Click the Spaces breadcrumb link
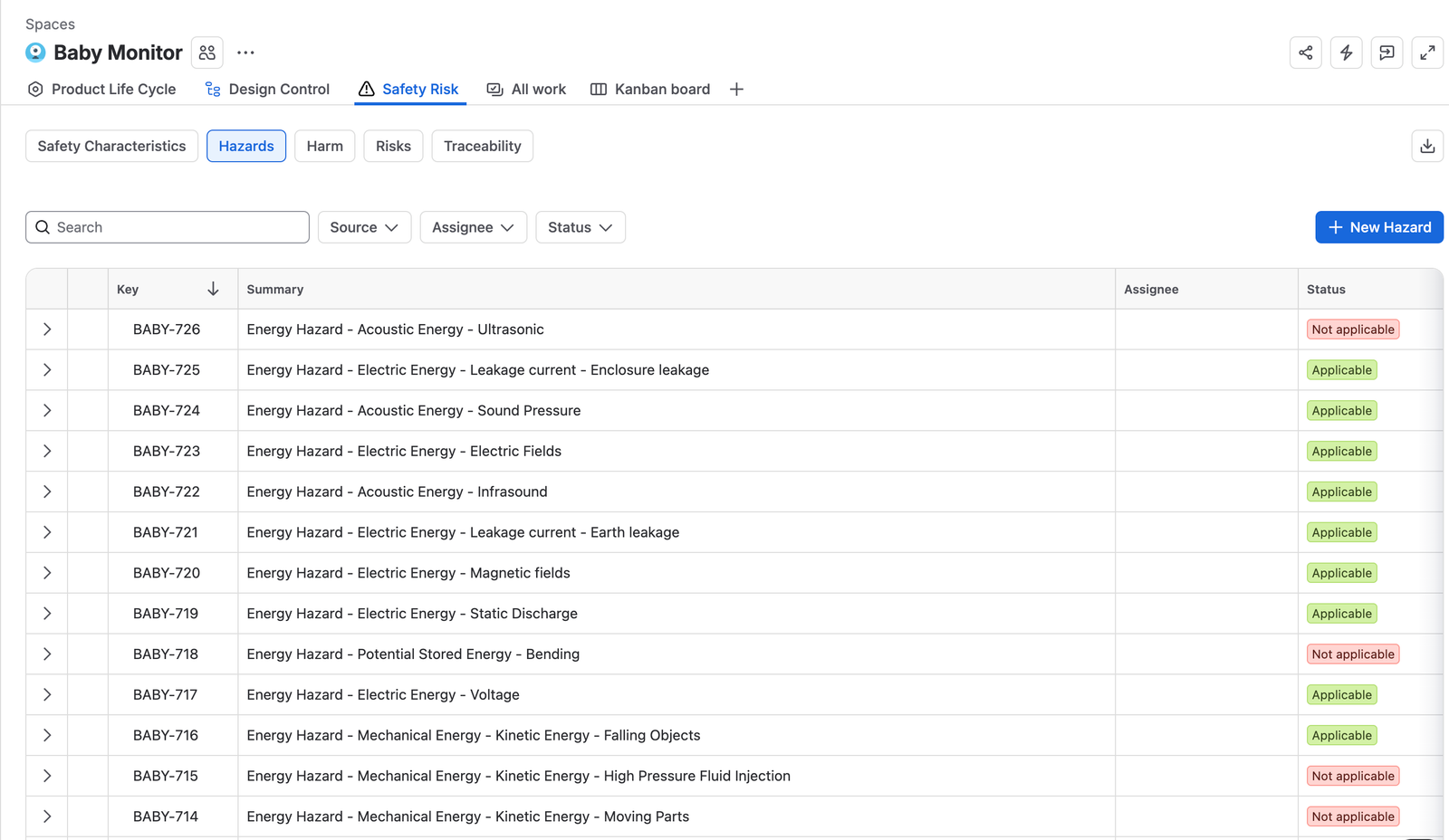 [50, 24]
